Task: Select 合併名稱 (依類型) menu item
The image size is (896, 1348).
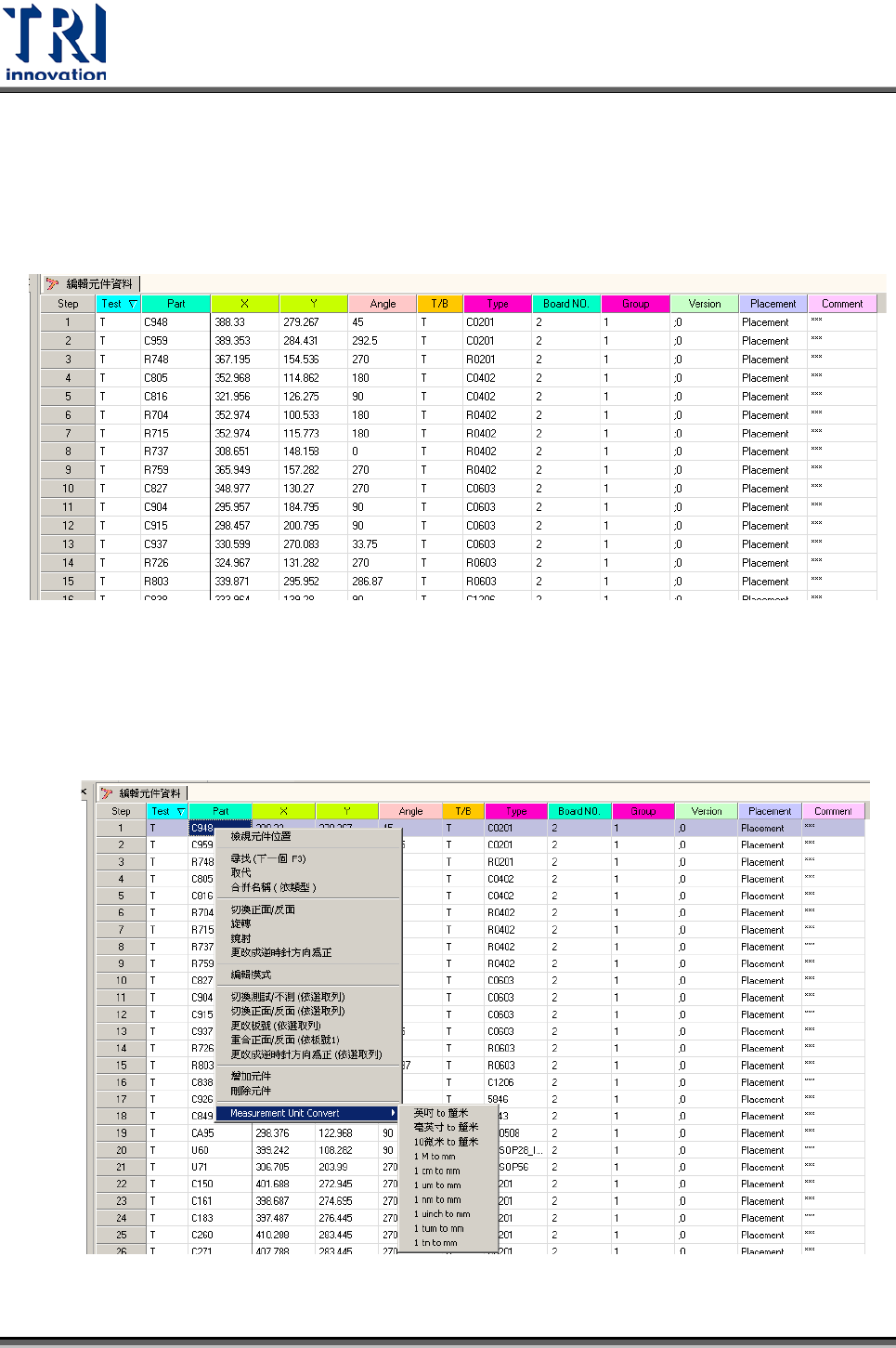Action: tap(273, 887)
